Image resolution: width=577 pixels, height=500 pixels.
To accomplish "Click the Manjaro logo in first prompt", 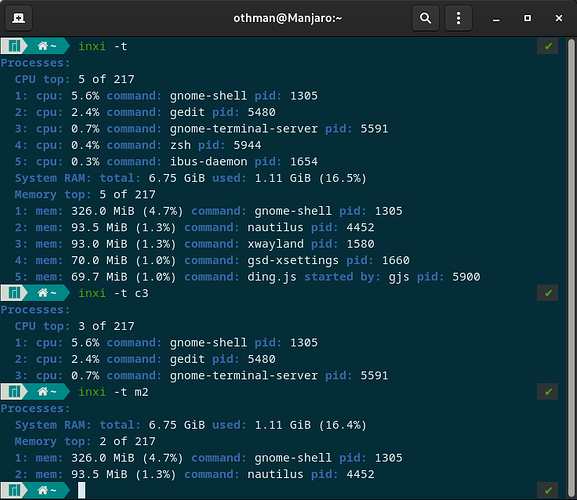I will pyautogui.click(x=14, y=46).
